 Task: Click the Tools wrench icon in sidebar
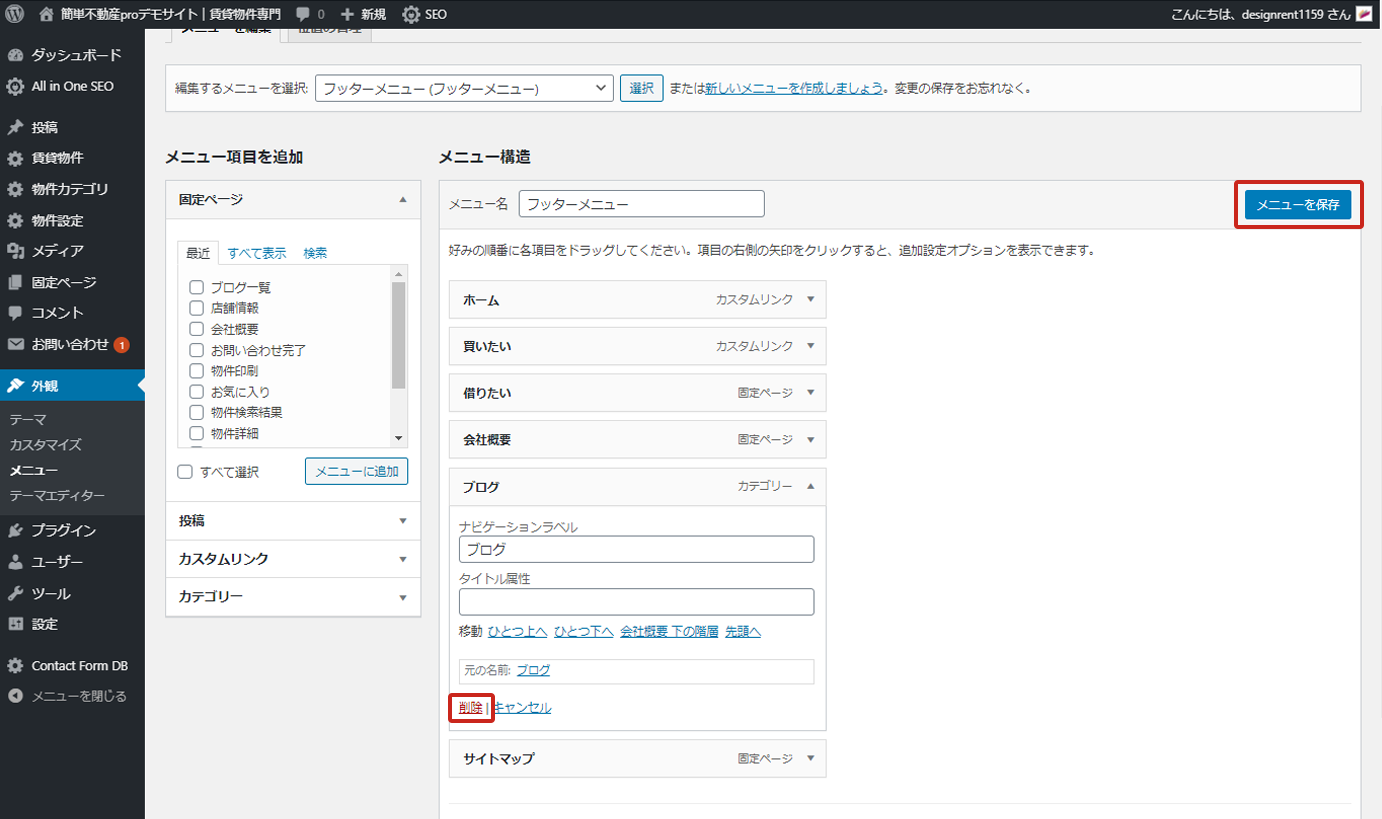tap(15, 593)
